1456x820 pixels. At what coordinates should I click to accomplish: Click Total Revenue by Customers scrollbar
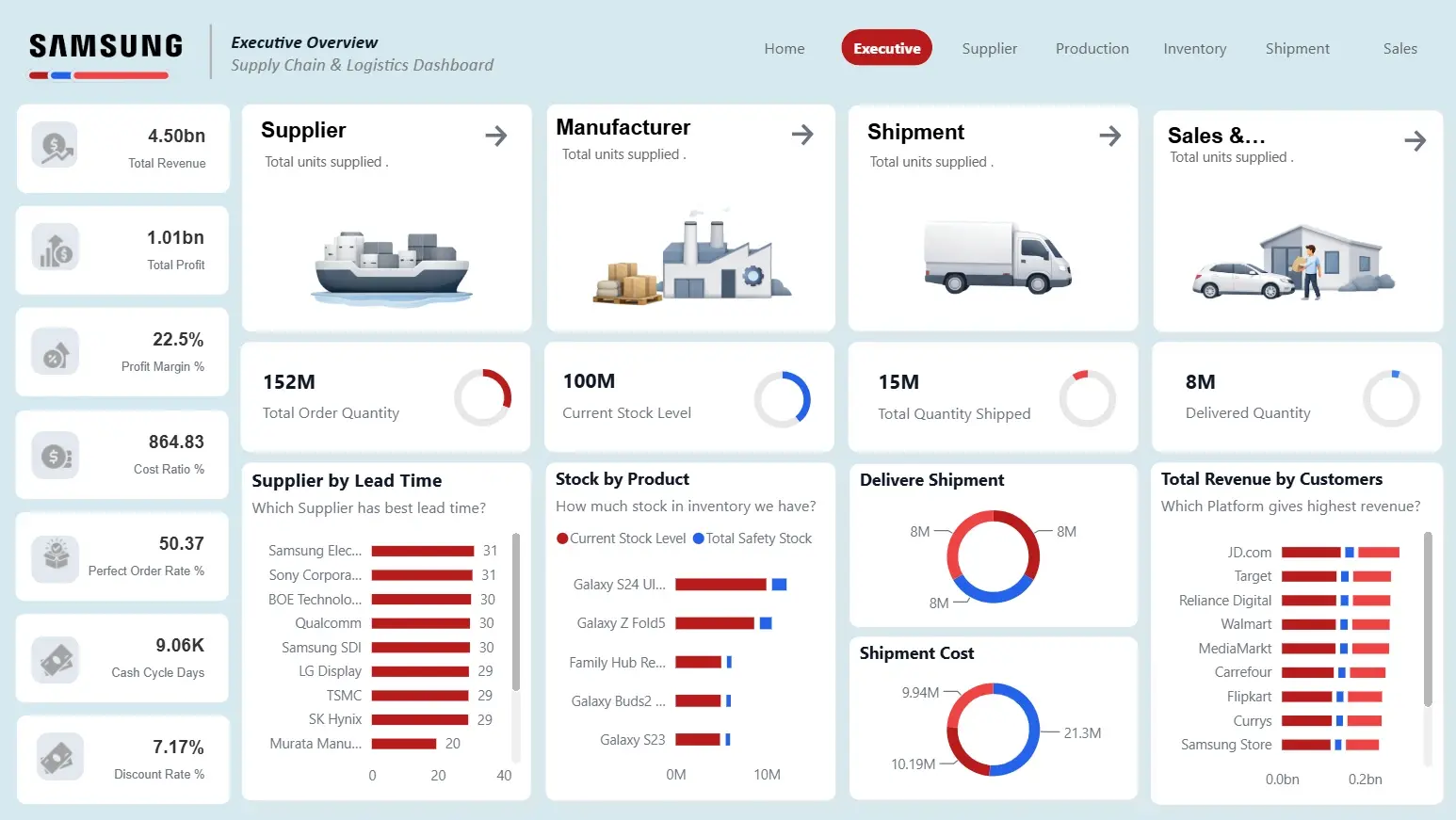pyautogui.click(x=1428, y=619)
